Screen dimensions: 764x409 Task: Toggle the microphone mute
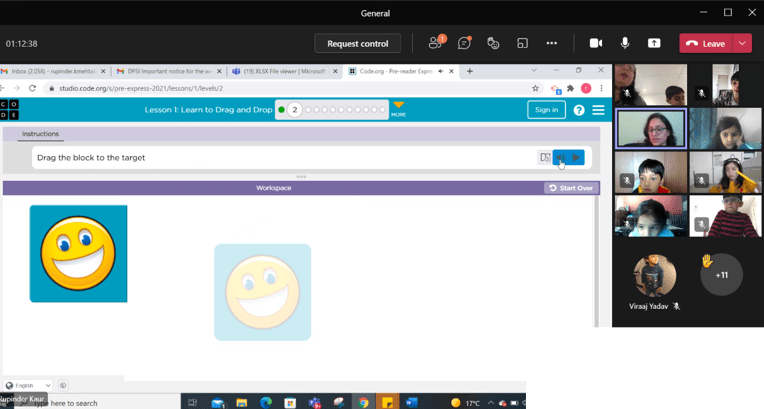[625, 43]
